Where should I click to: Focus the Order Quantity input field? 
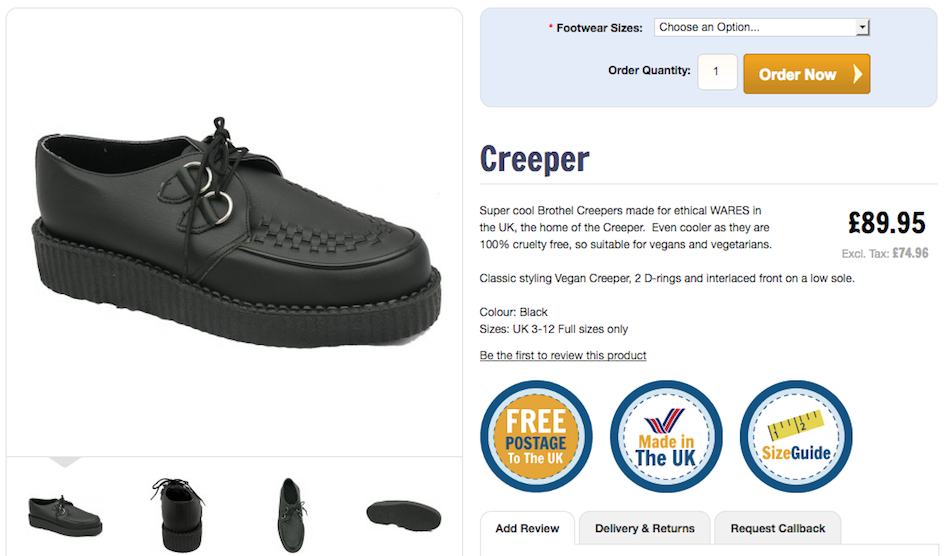[x=717, y=72]
